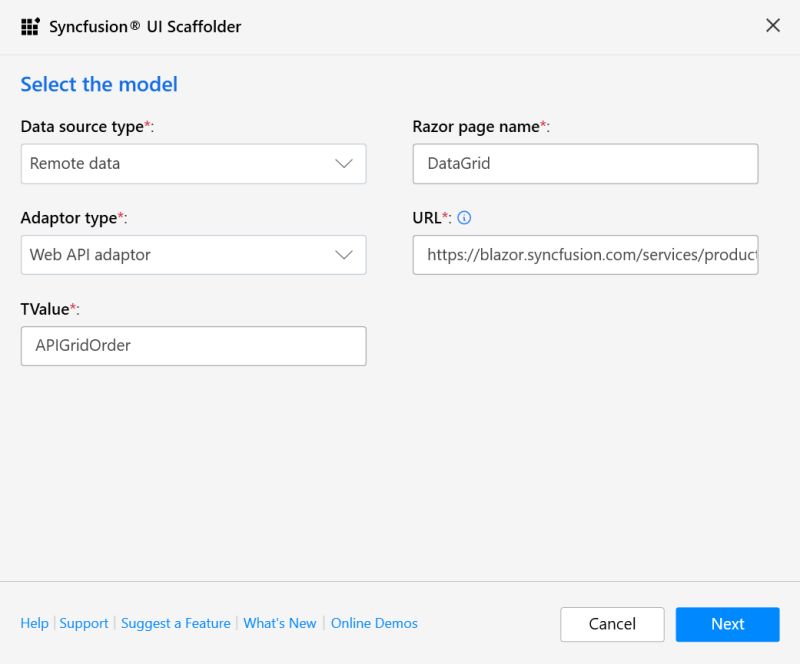The height and width of the screenshot is (664, 800).
Task: Click inside the URL text box
Action: pyautogui.click(x=585, y=255)
